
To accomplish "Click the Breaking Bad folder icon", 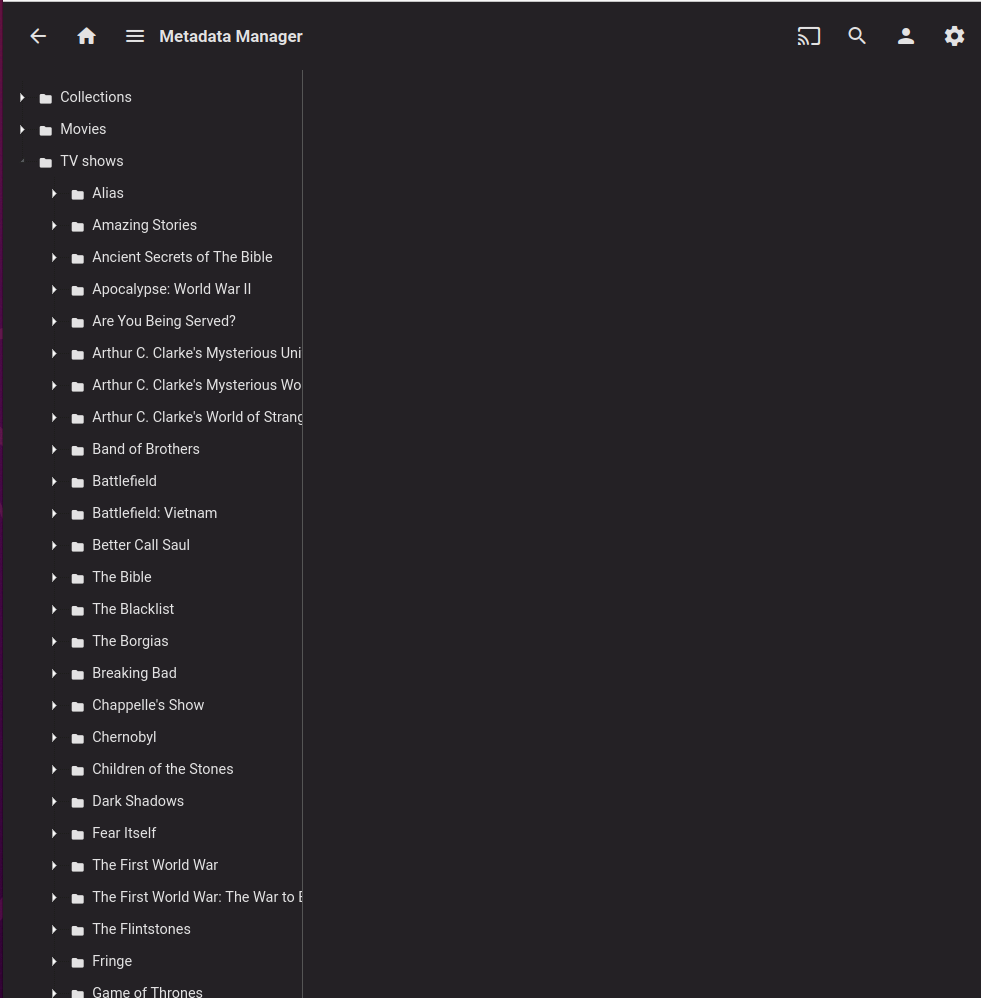I will pos(78,674).
